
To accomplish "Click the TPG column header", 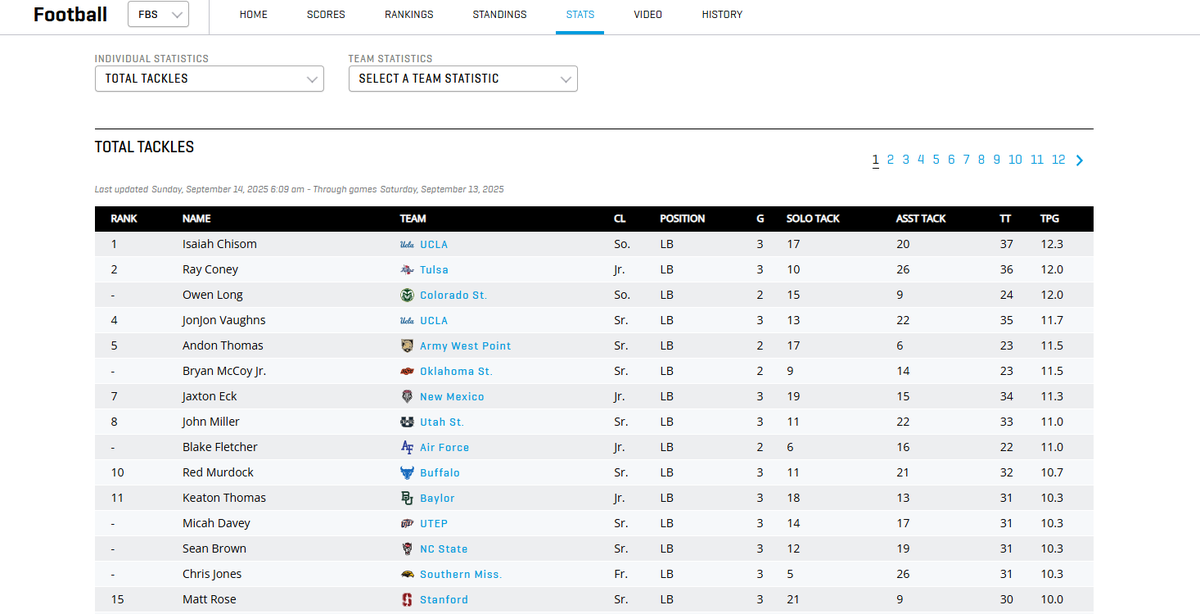I will click(1050, 219).
